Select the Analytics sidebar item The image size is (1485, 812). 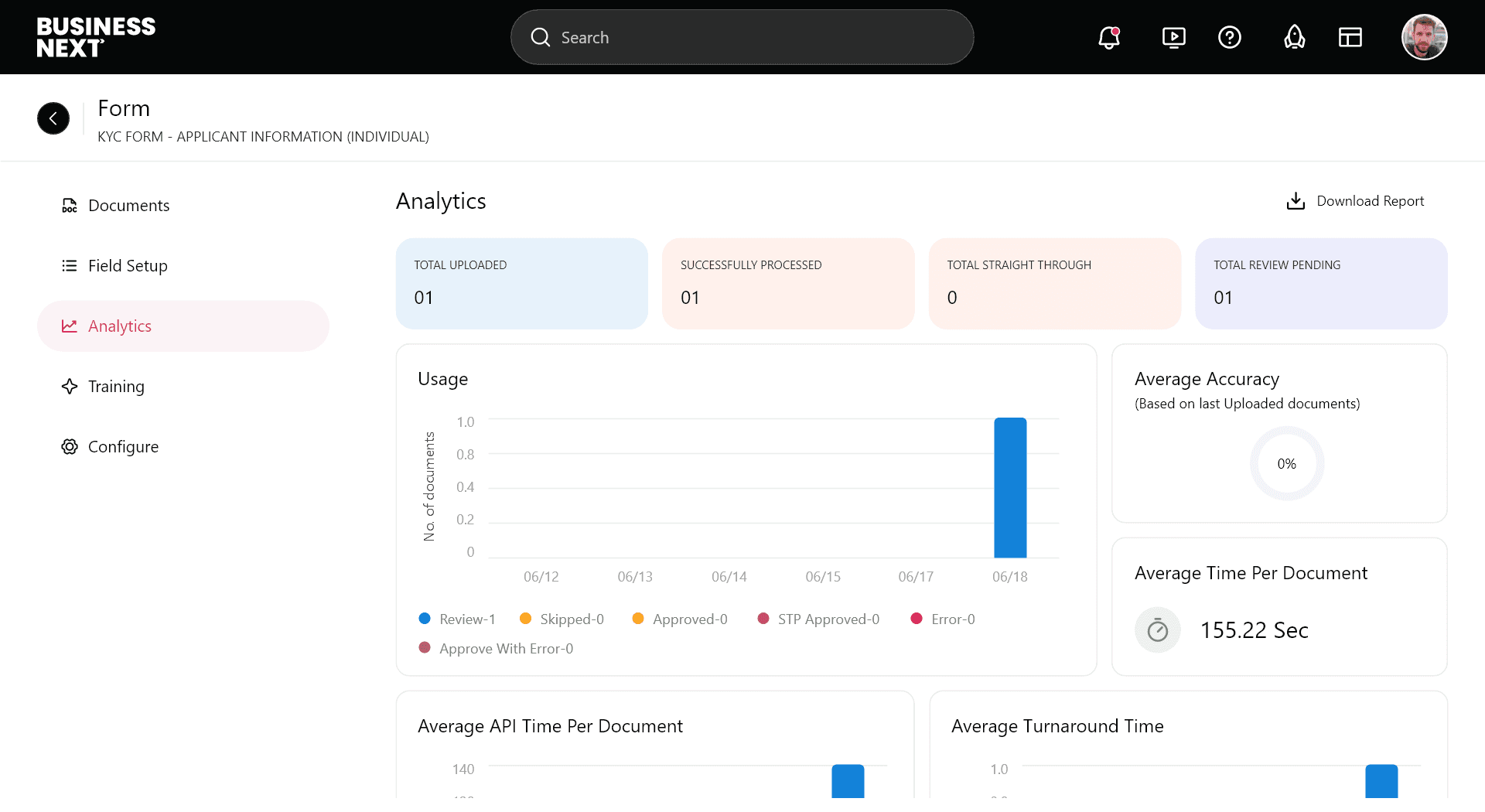(183, 326)
